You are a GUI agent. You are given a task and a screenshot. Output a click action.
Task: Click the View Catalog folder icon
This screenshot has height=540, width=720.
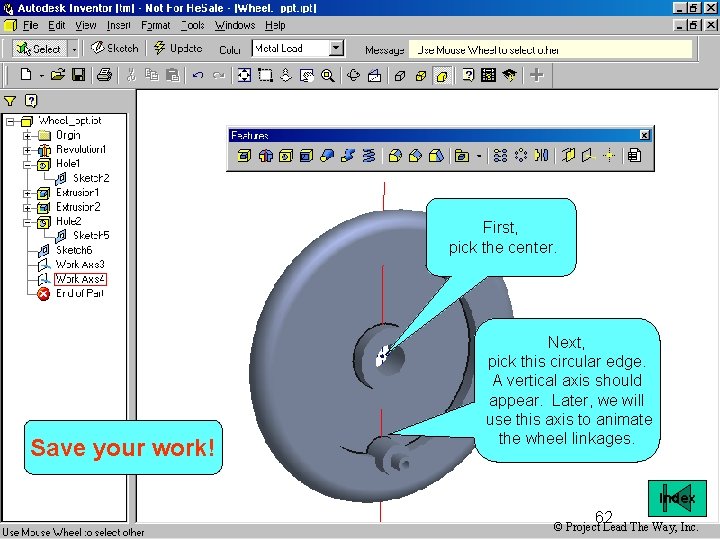click(462, 156)
